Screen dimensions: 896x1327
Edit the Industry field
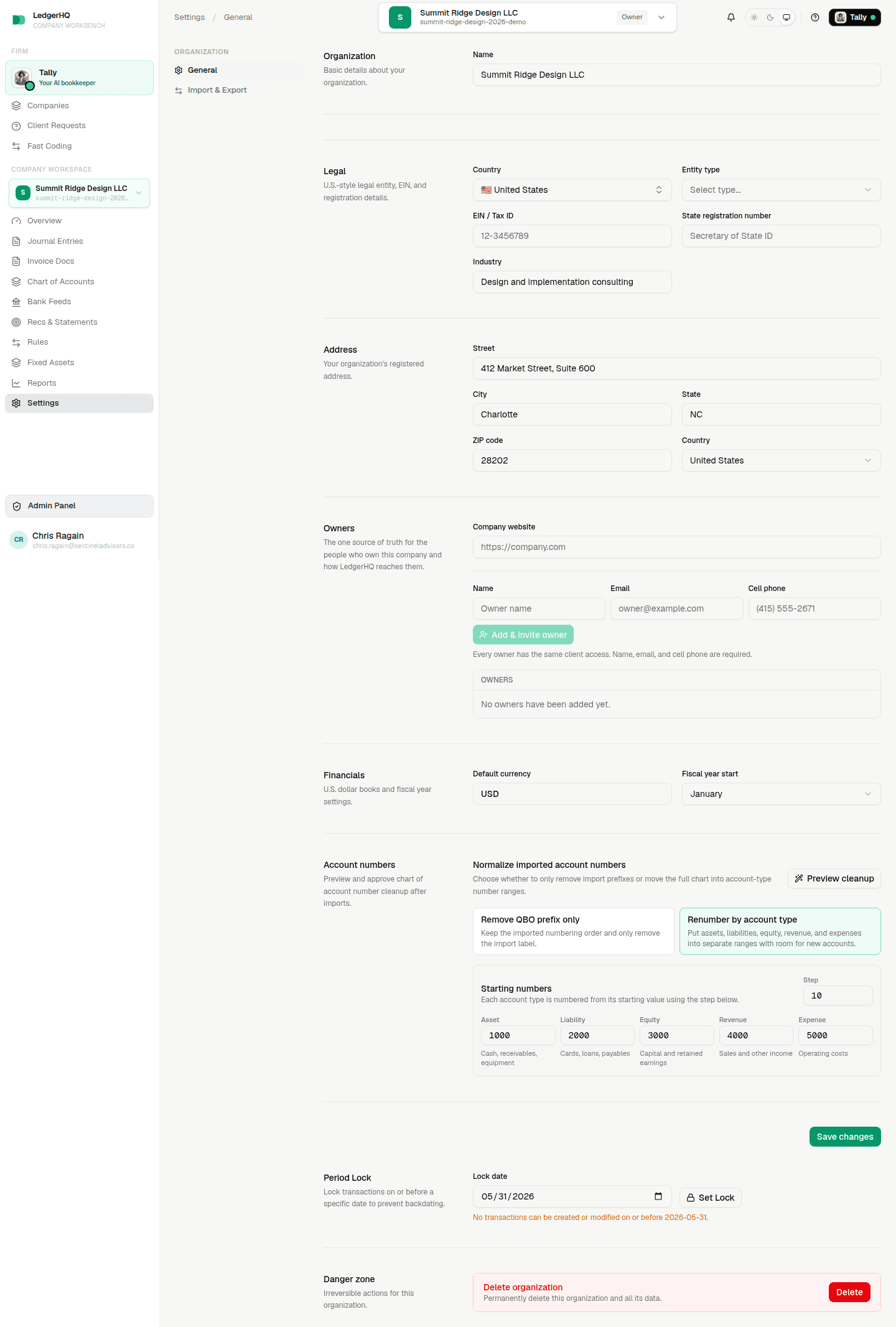572,282
